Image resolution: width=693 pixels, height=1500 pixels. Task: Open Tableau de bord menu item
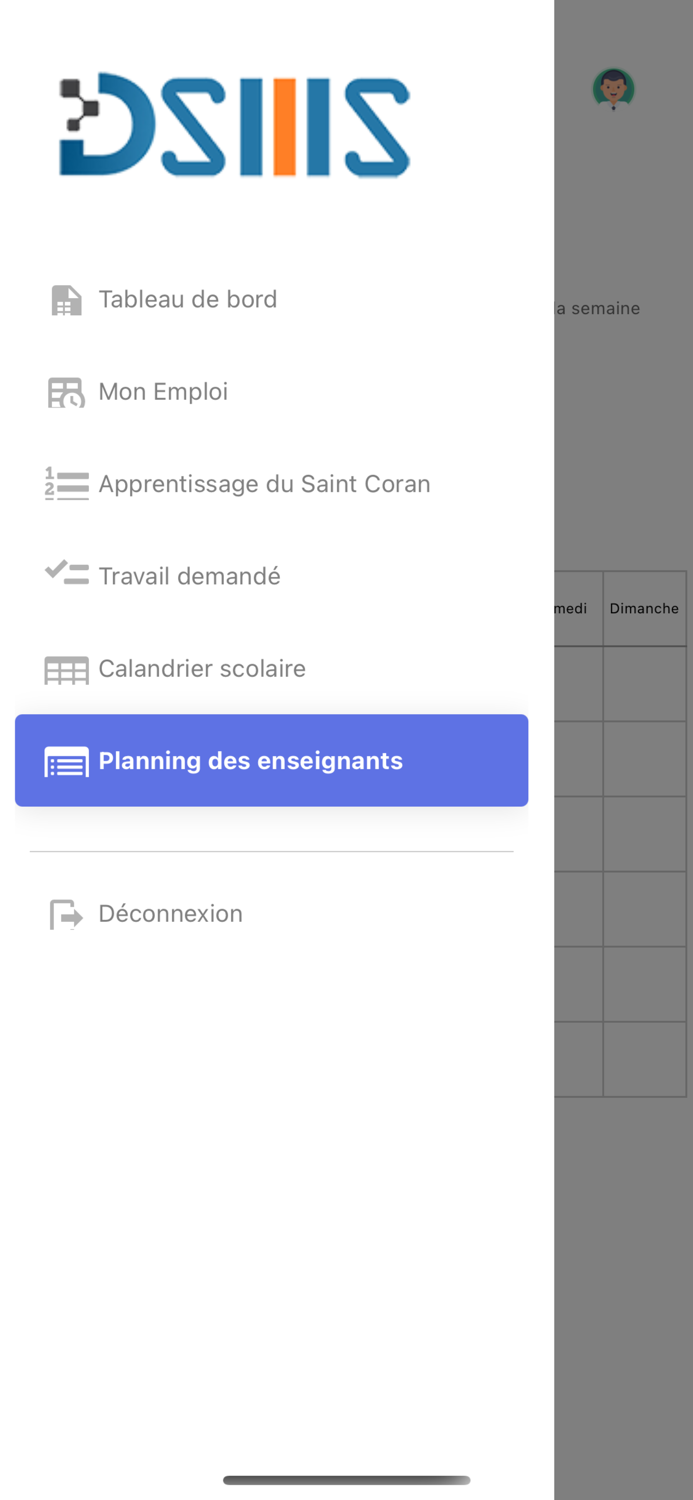pyautogui.click(x=188, y=299)
